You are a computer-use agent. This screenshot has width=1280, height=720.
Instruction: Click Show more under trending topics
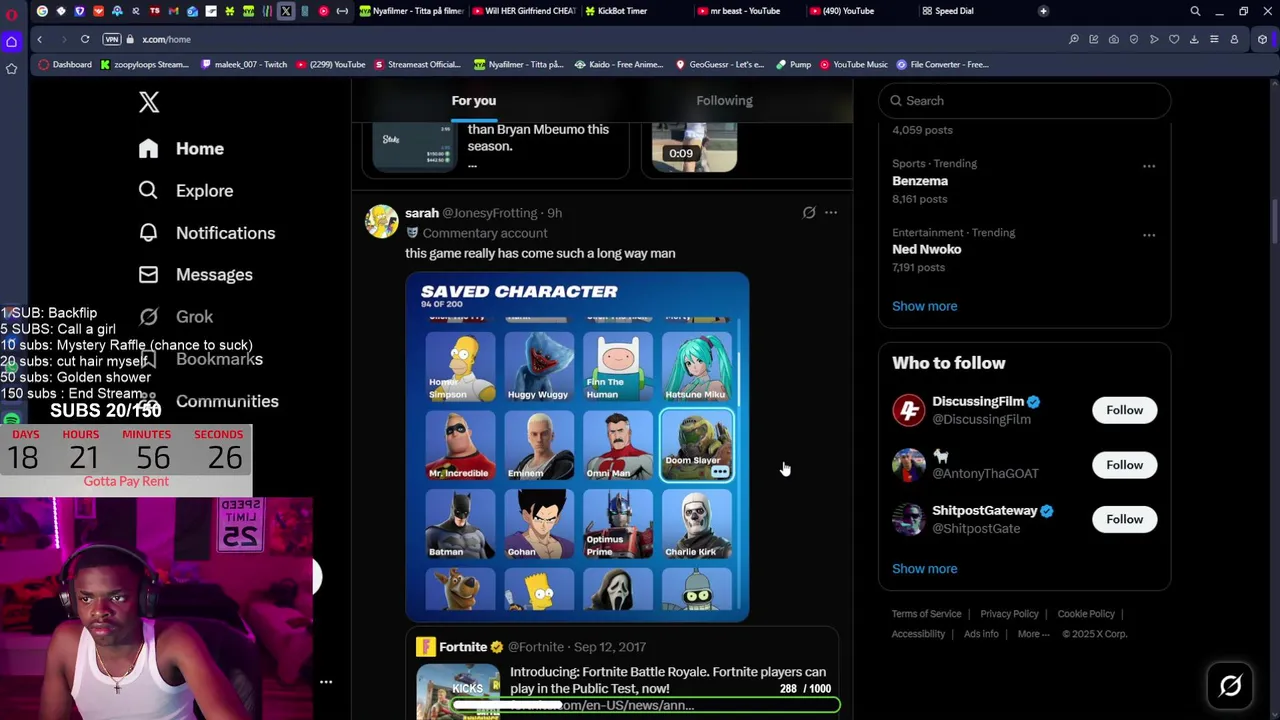coord(924,306)
